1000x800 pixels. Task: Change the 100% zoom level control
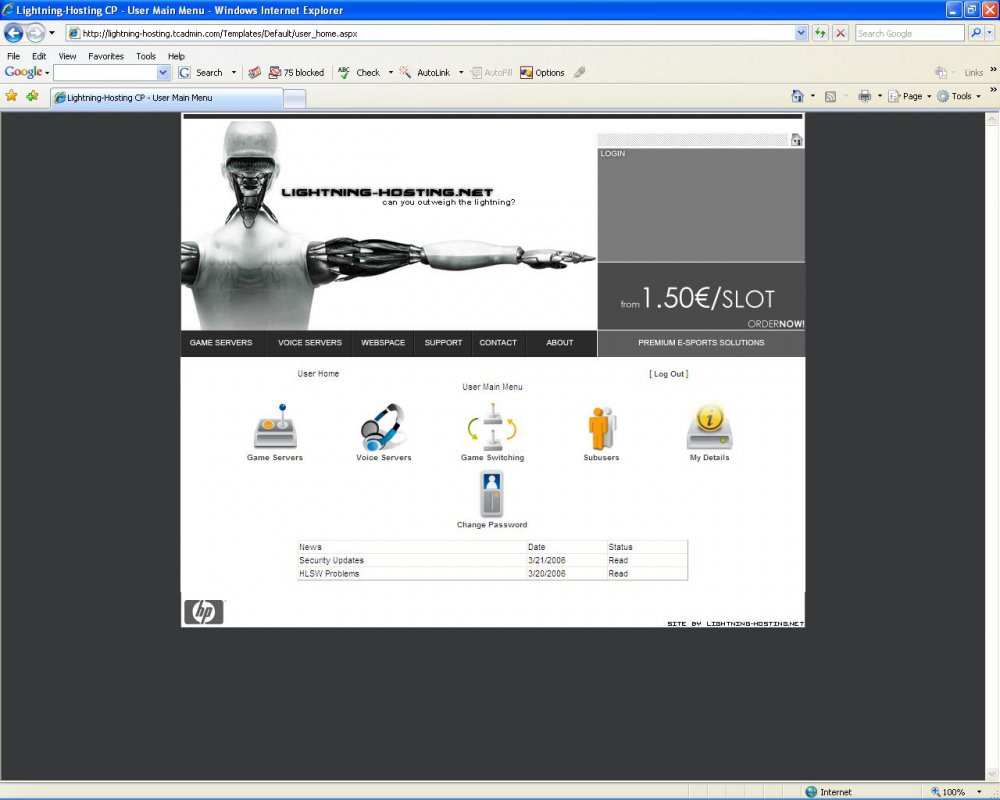click(957, 792)
